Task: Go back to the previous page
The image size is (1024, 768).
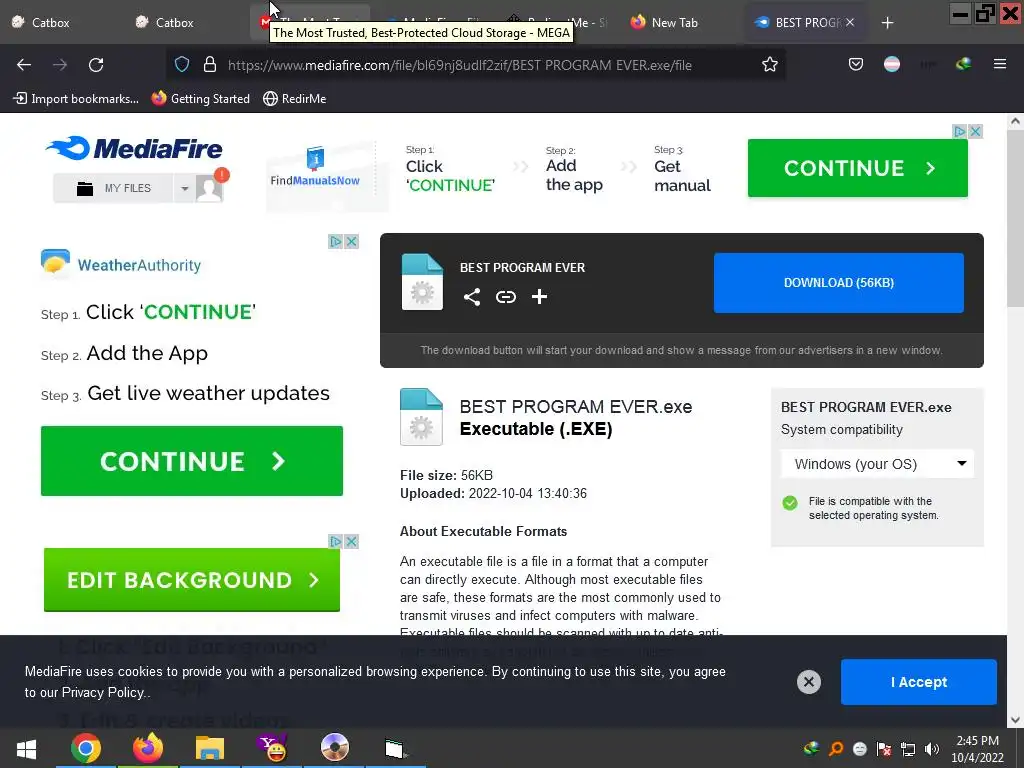Action: tap(24, 65)
